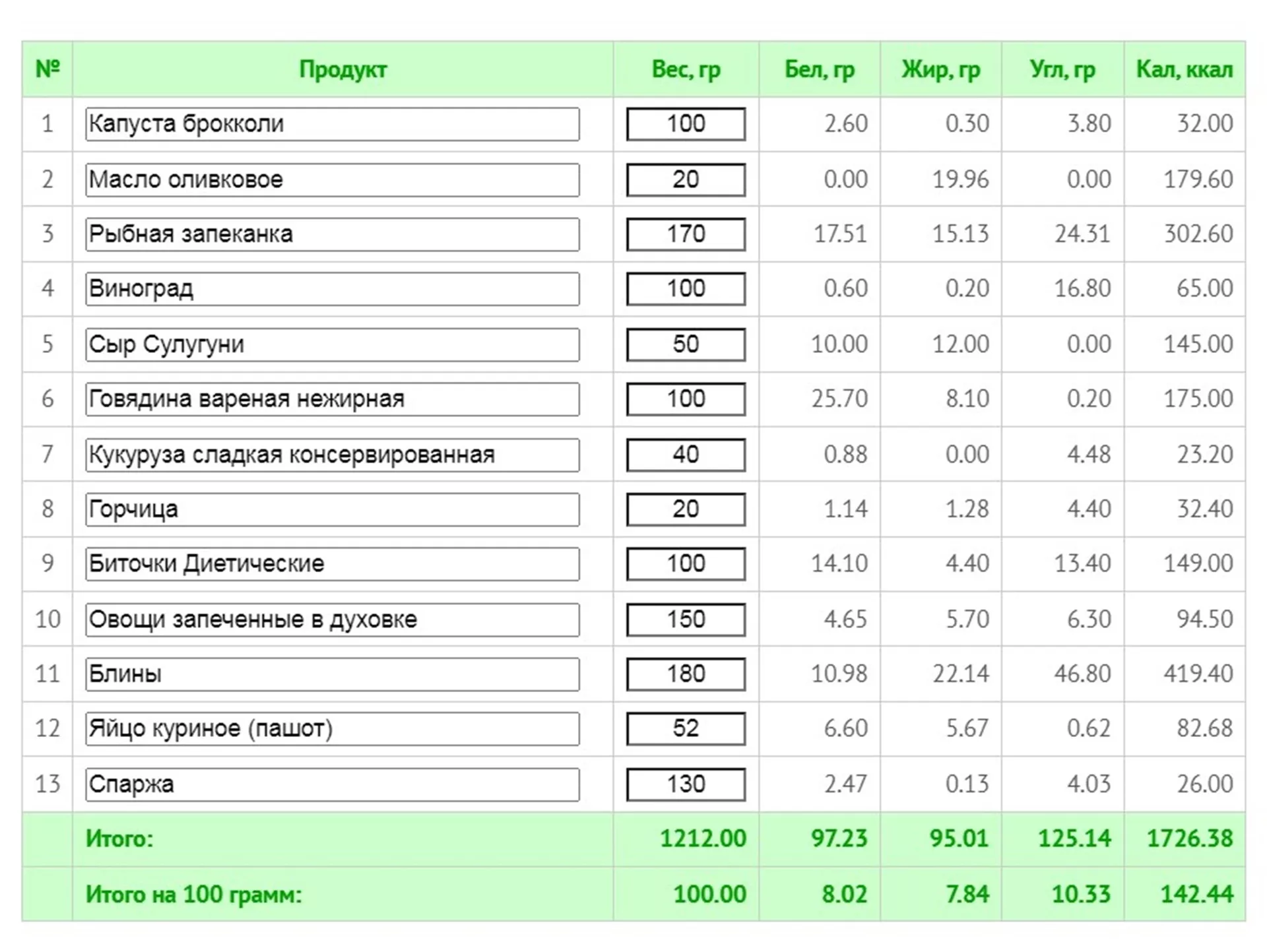Click the Вес, гр column header

coord(686,69)
